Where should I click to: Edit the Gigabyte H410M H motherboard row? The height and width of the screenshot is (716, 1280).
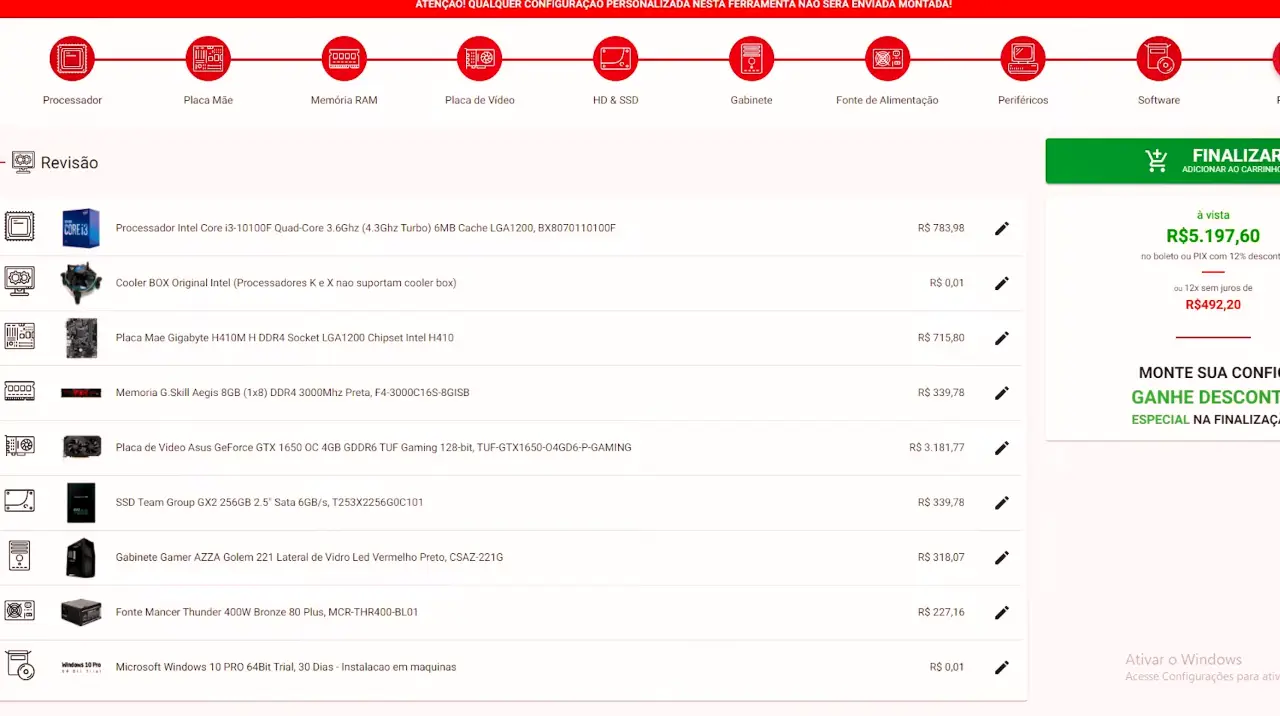[x=1002, y=338]
